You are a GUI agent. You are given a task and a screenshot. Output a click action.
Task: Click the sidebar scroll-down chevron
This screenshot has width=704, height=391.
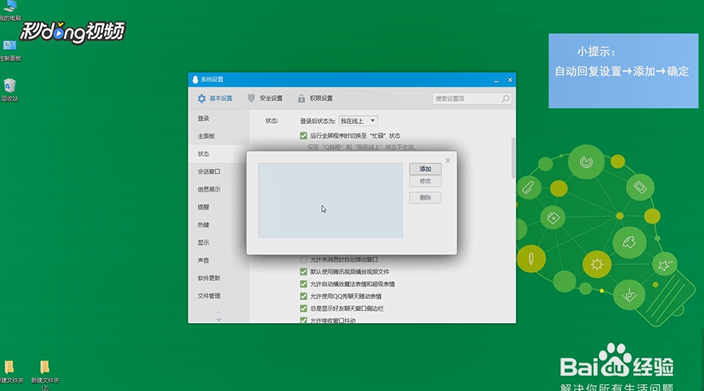coord(219,319)
